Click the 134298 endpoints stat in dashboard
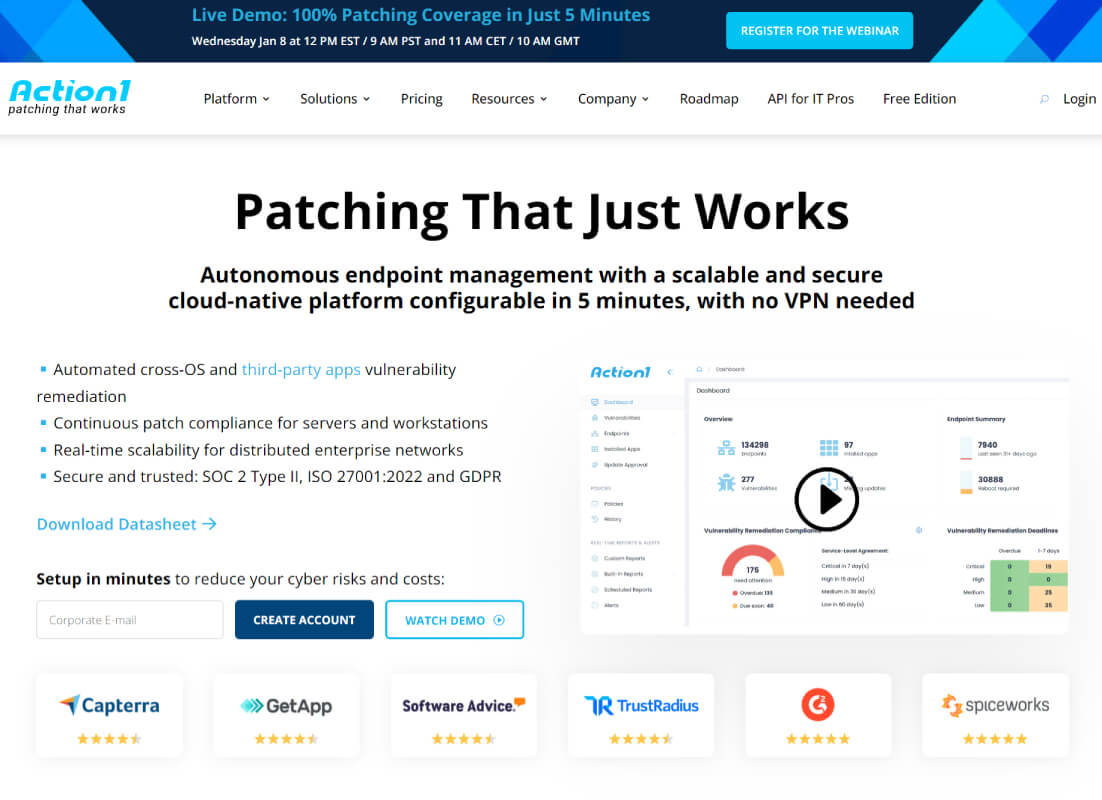 [x=744, y=449]
